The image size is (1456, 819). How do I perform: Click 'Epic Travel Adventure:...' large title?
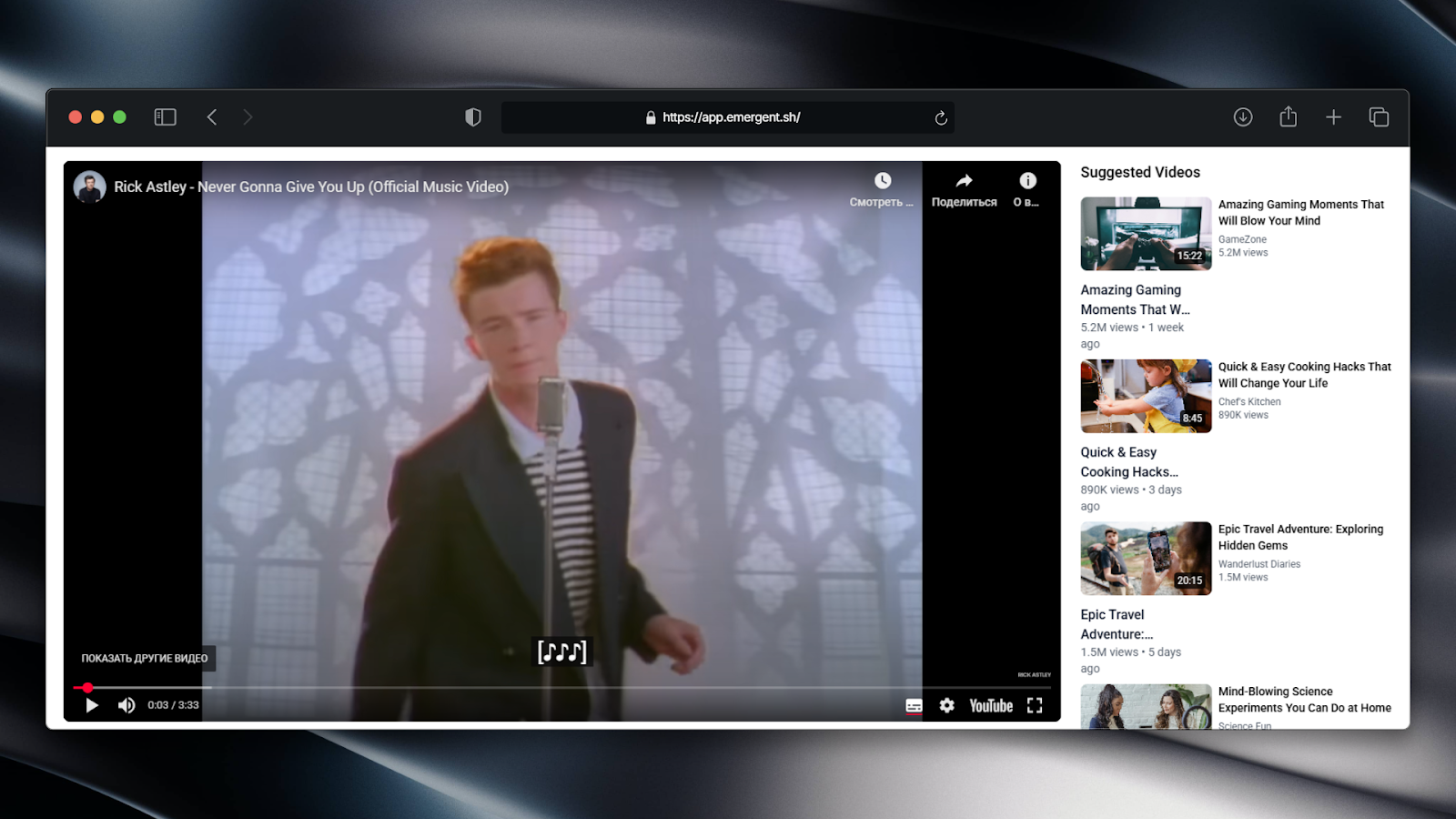pos(1117,624)
